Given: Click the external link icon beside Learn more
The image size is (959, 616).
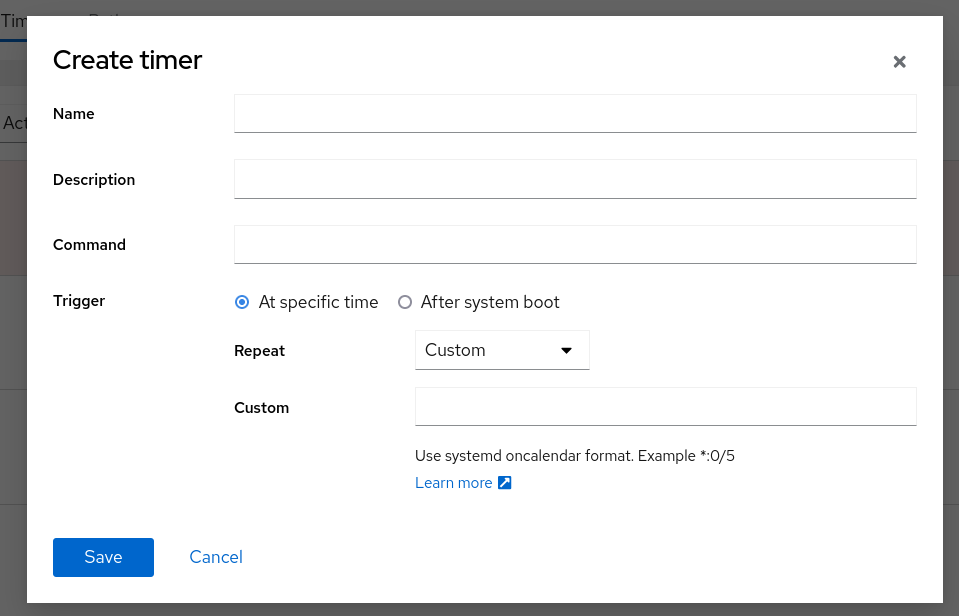Looking at the screenshot, I should [505, 483].
